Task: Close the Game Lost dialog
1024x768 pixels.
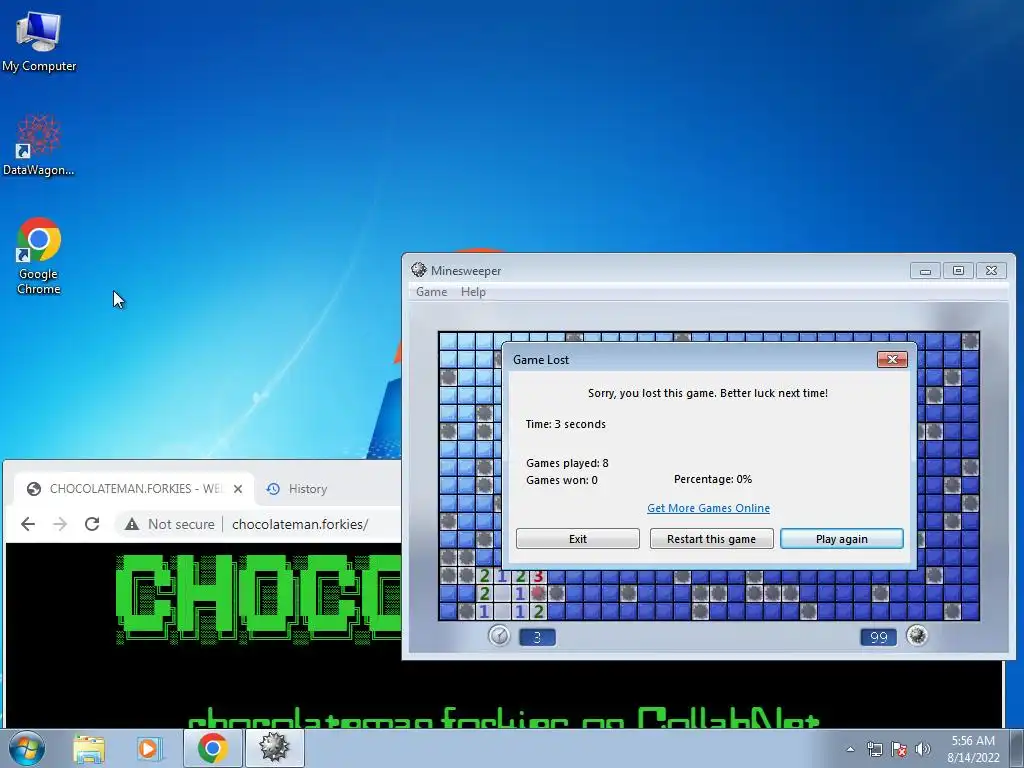Action: tap(892, 359)
